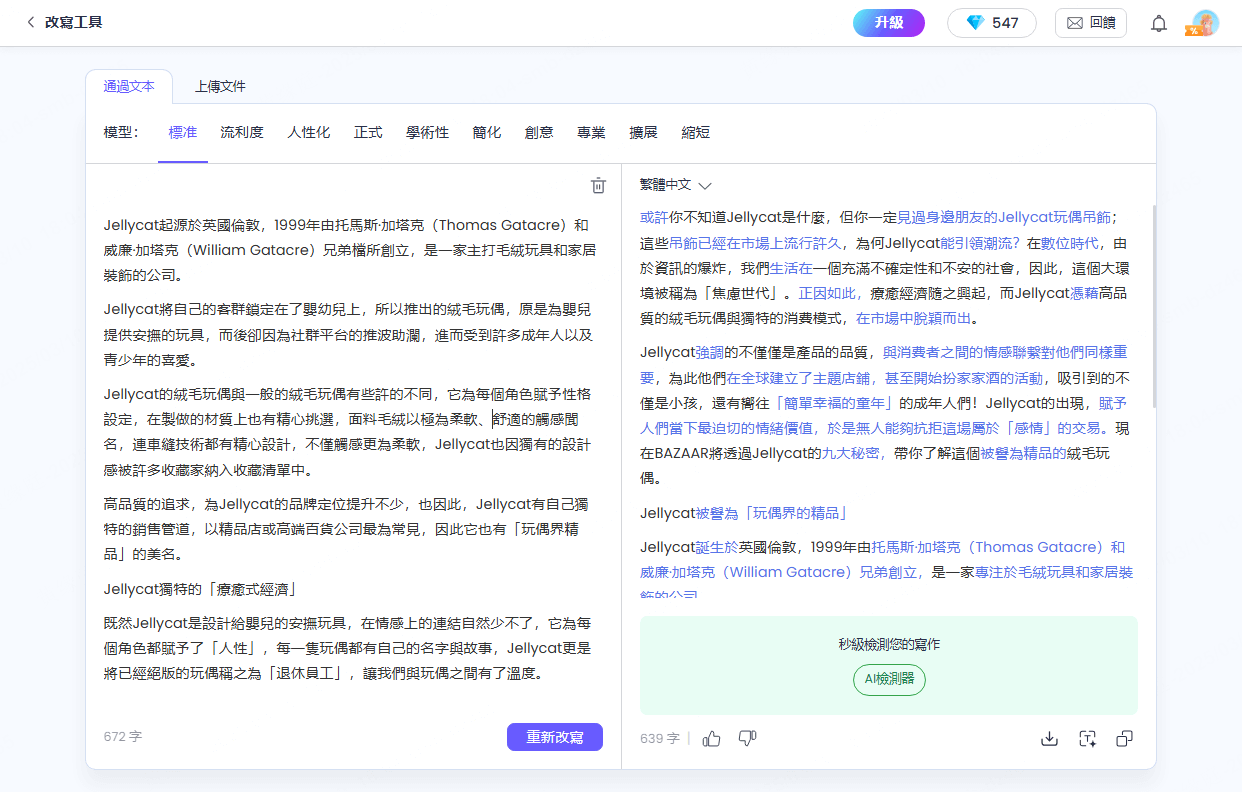Click the highlighted phrase 在市場中脫穎而出
The width and height of the screenshot is (1242, 792).
pos(916,319)
